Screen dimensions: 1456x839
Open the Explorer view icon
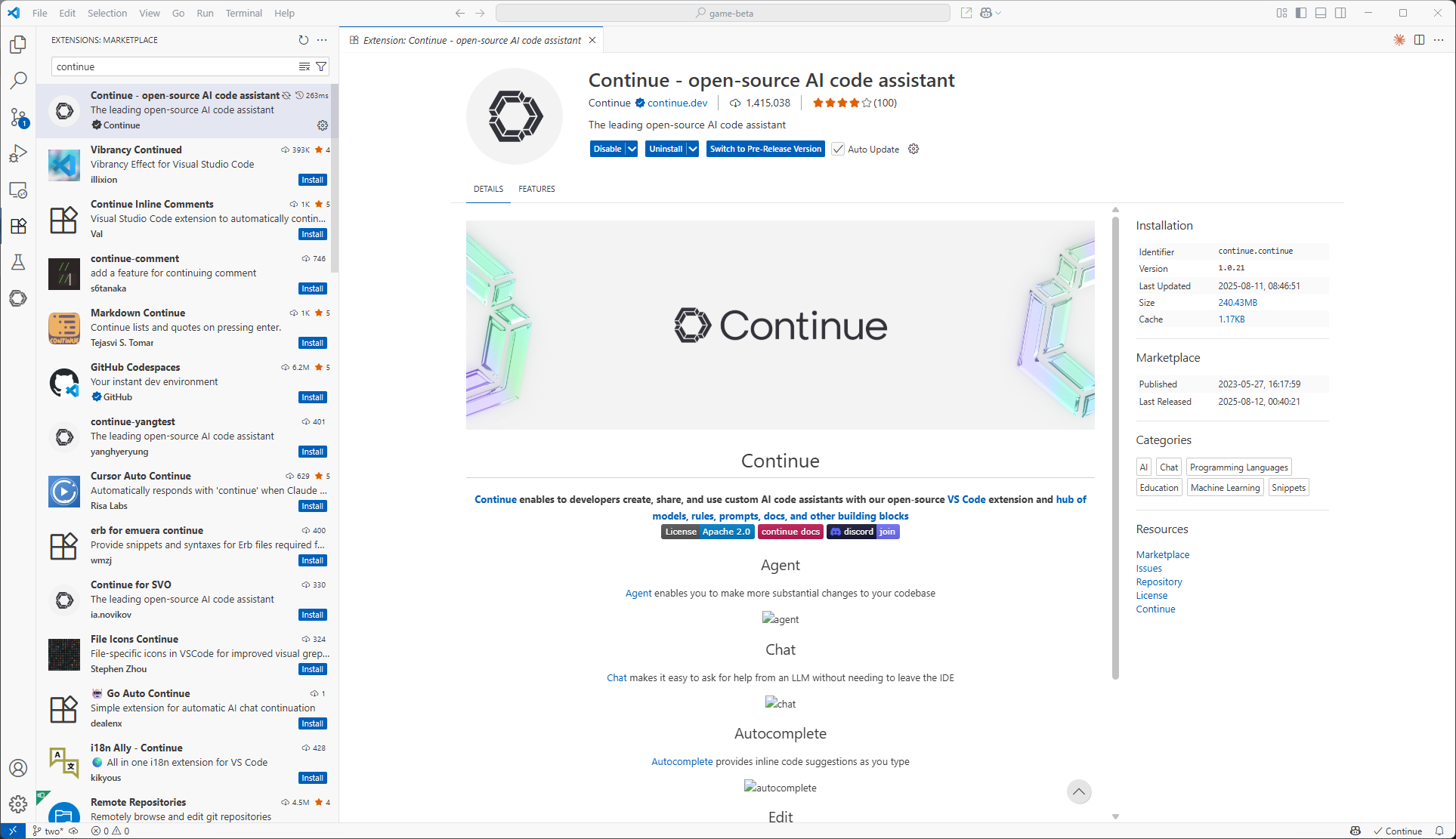pos(18,45)
